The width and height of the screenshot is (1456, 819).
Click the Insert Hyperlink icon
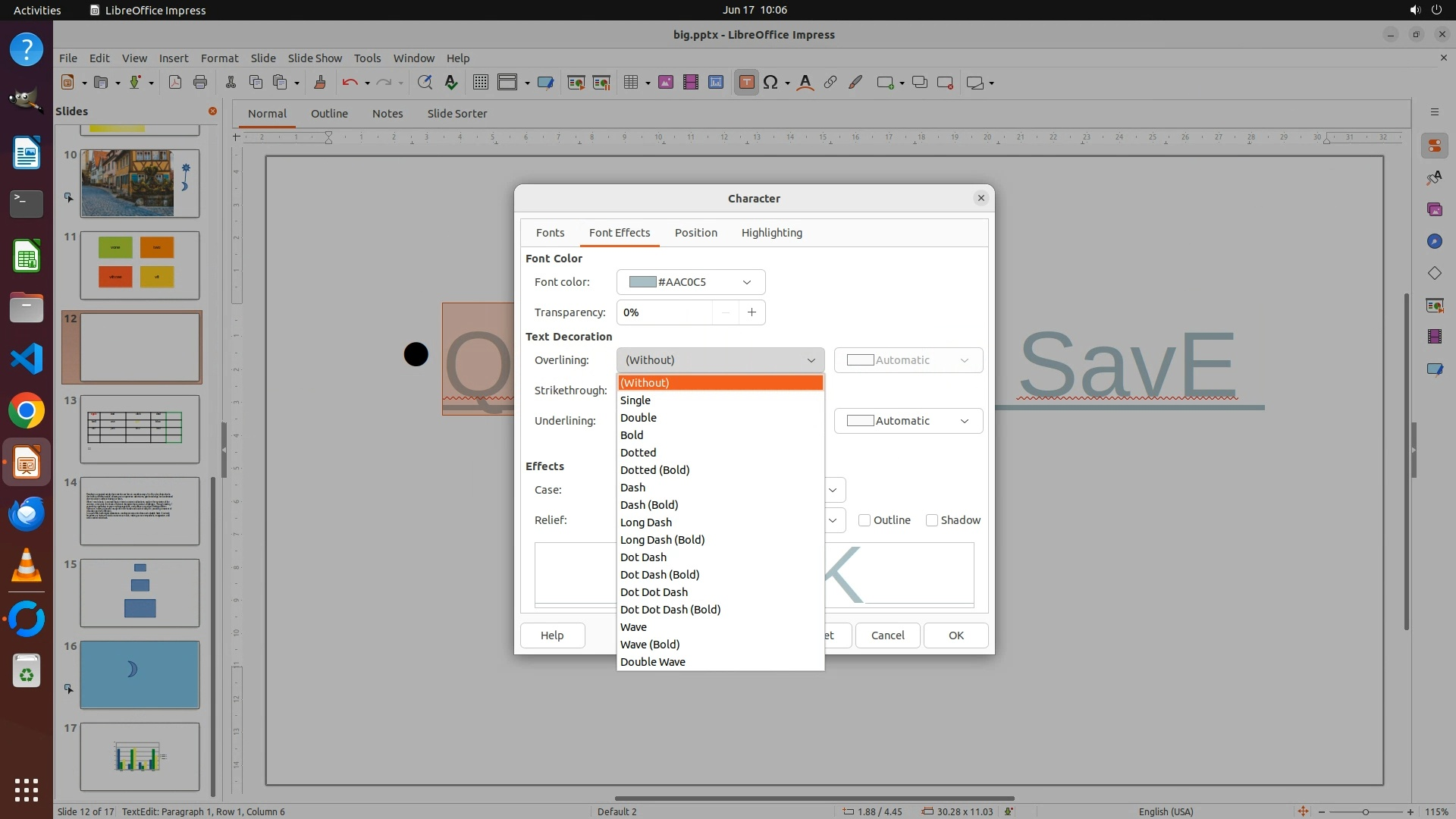pyautogui.click(x=830, y=83)
